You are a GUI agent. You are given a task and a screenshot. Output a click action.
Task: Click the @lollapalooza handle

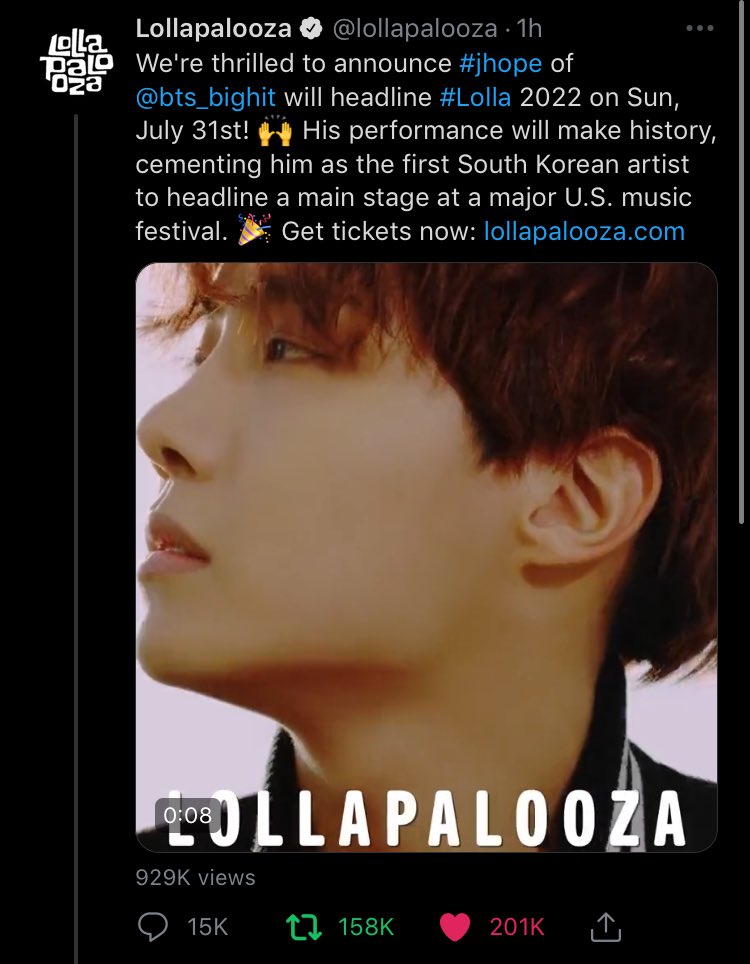coord(415,28)
